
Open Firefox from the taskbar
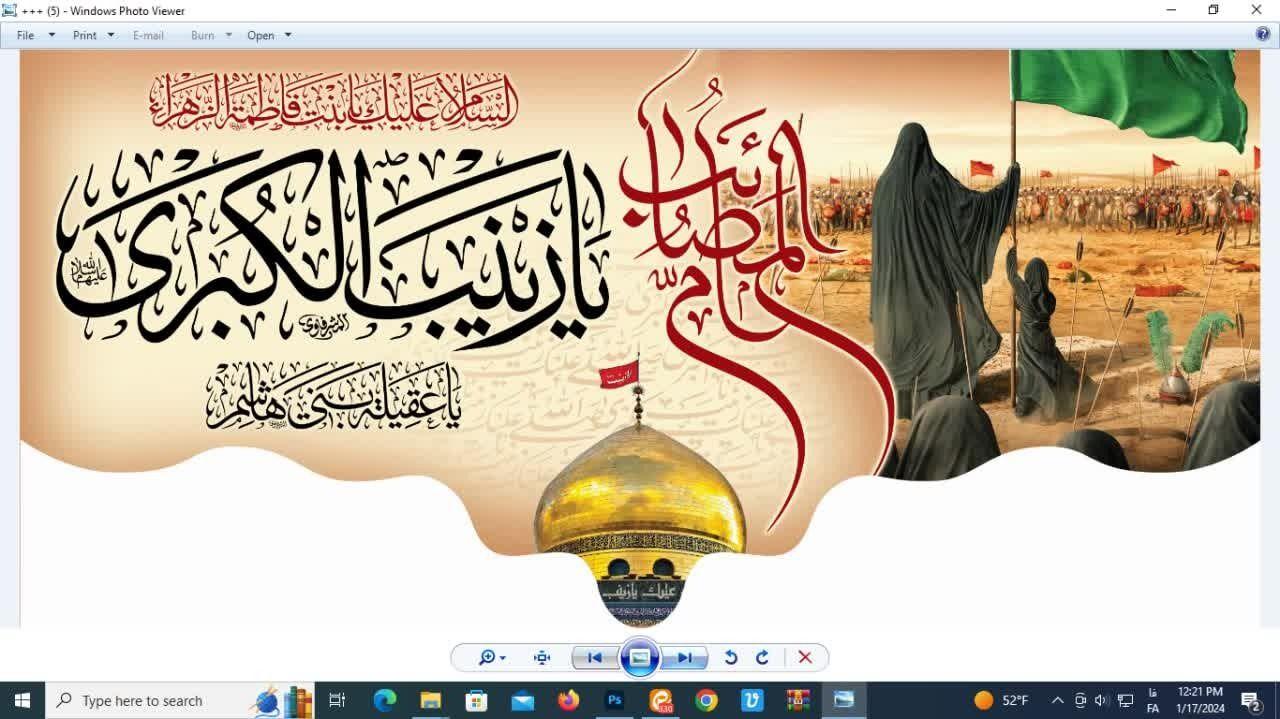point(569,700)
